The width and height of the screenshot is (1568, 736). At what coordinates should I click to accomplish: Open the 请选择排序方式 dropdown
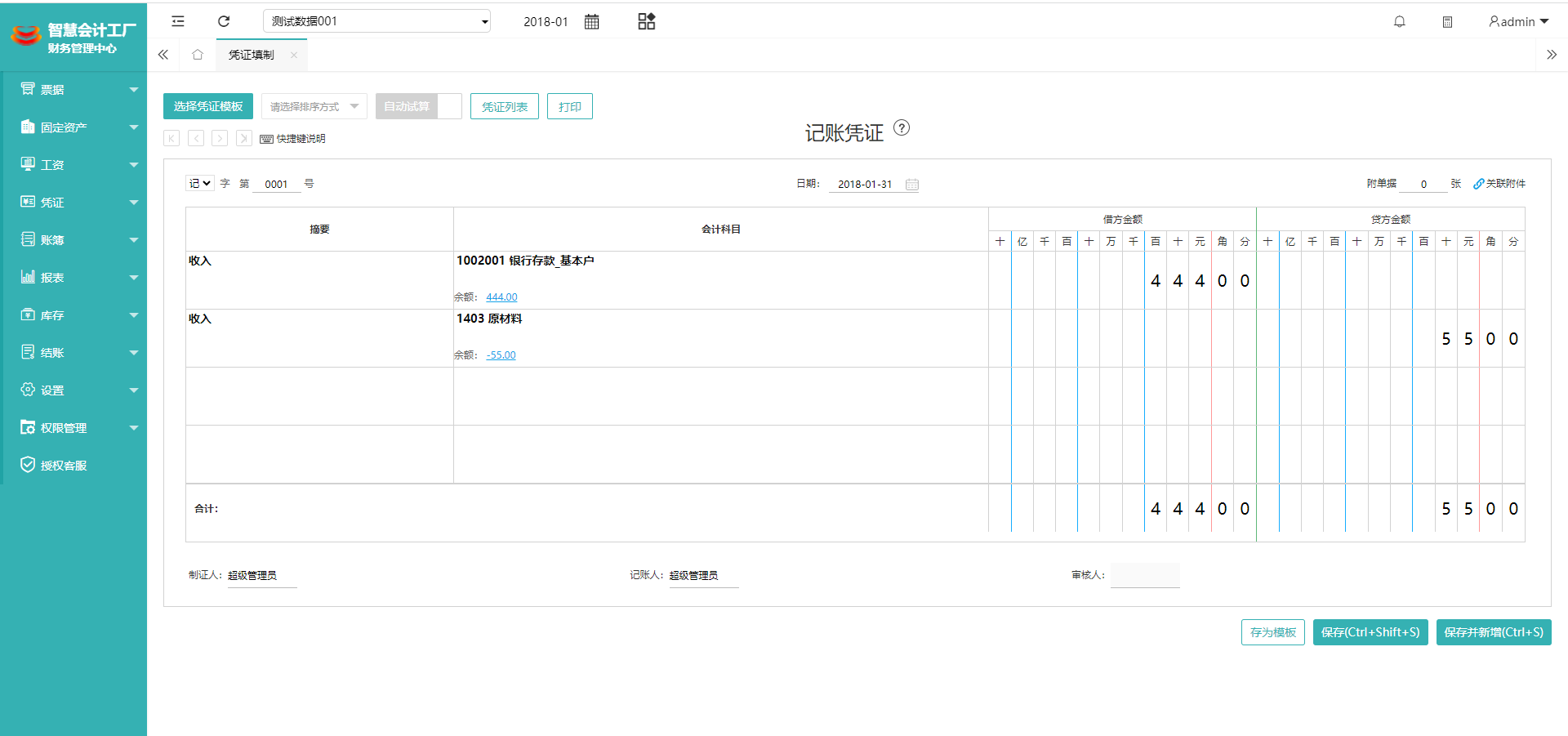[x=314, y=106]
